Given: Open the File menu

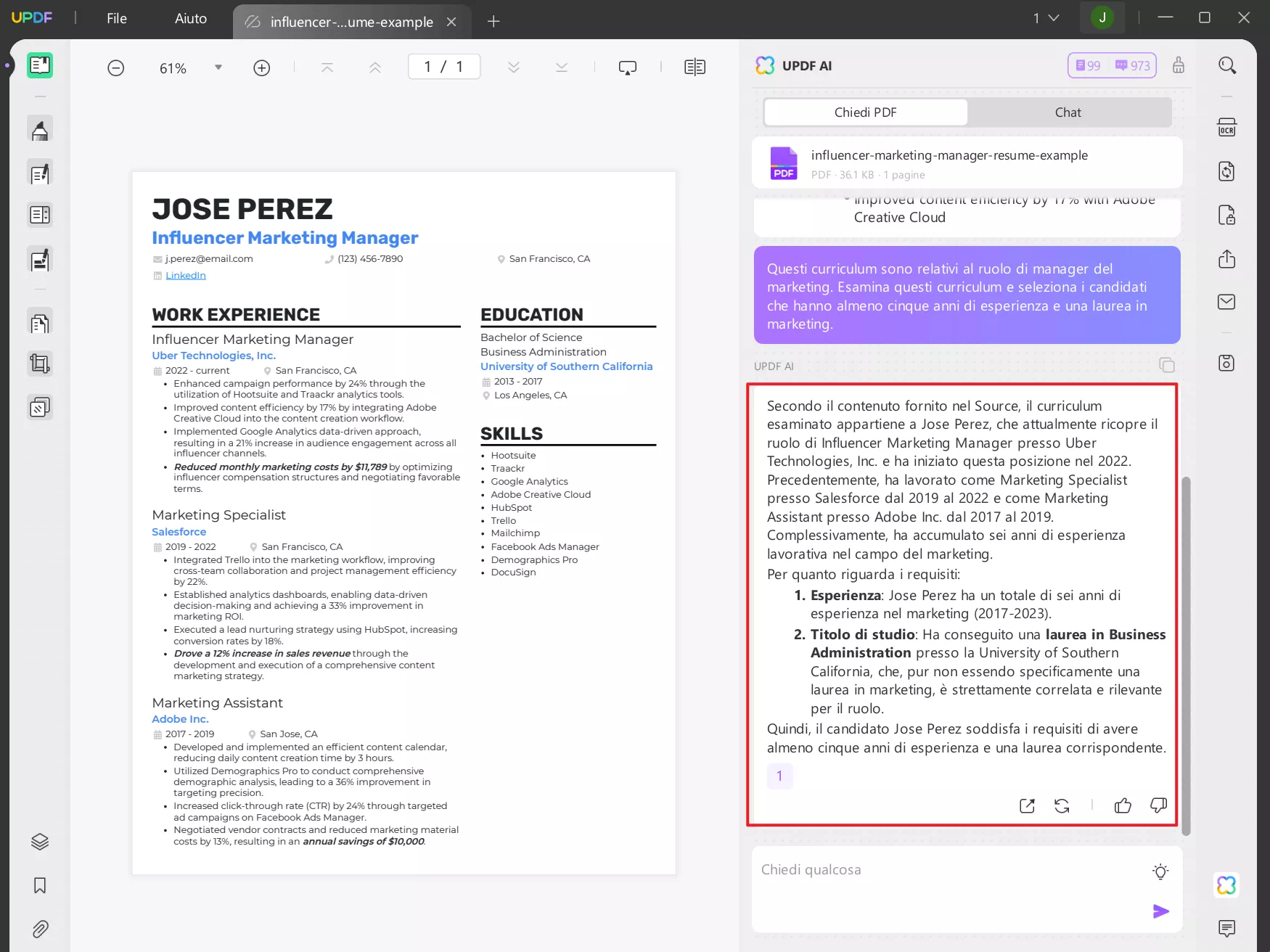Looking at the screenshot, I should tap(117, 19).
